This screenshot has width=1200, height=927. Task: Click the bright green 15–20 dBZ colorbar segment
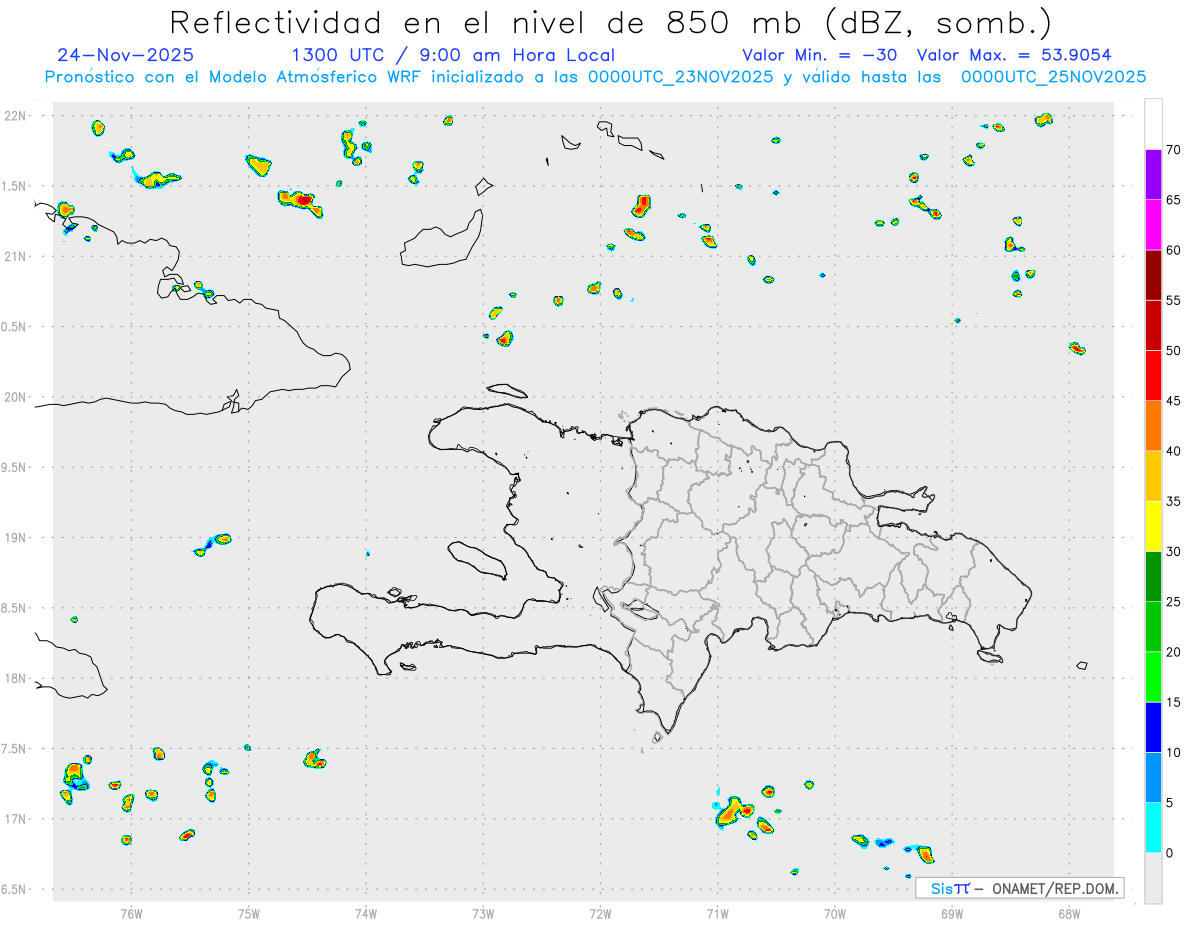pyautogui.click(x=1153, y=677)
